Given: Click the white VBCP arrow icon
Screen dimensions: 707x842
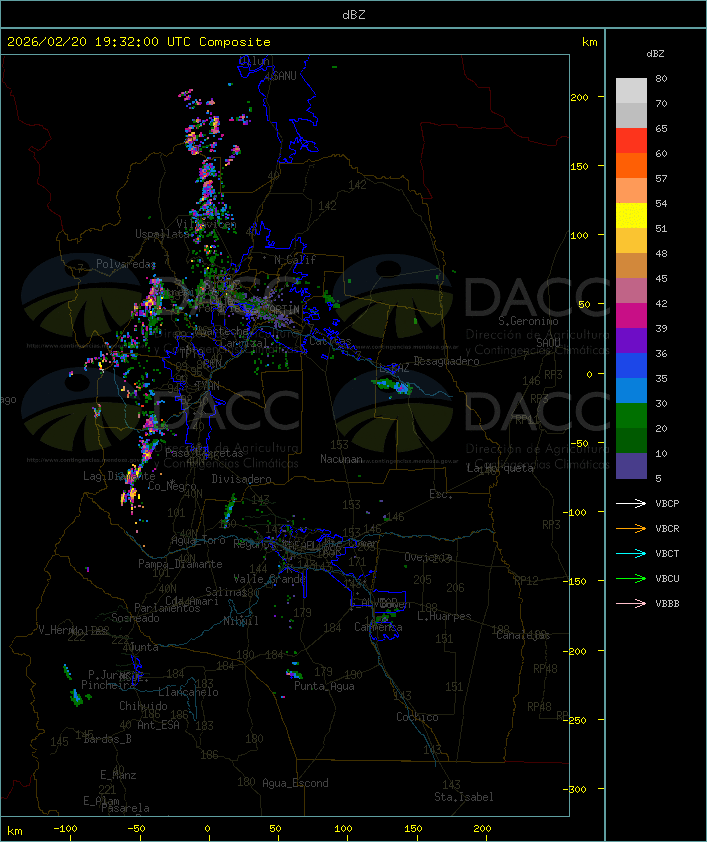Looking at the screenshot, I should [631, 503].
